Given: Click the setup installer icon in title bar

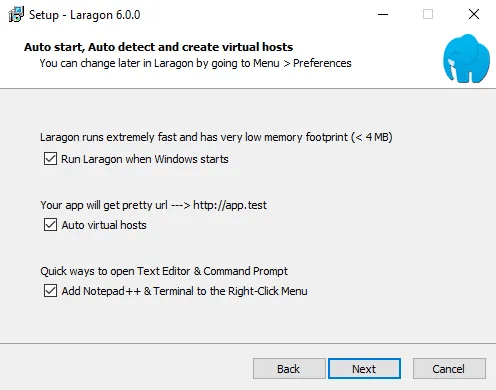Looking at the screenshot, I should click(x=16, y=14).
